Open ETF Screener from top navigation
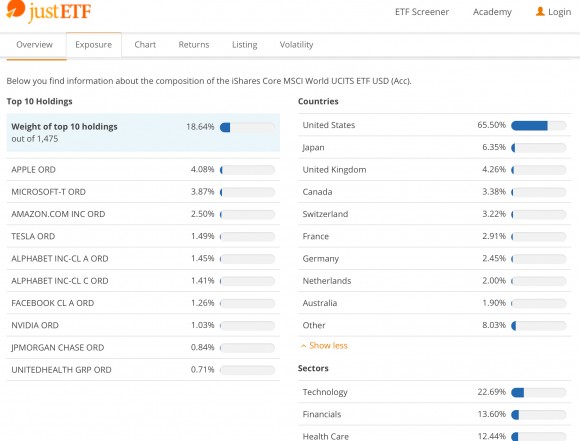 (422, 12)
